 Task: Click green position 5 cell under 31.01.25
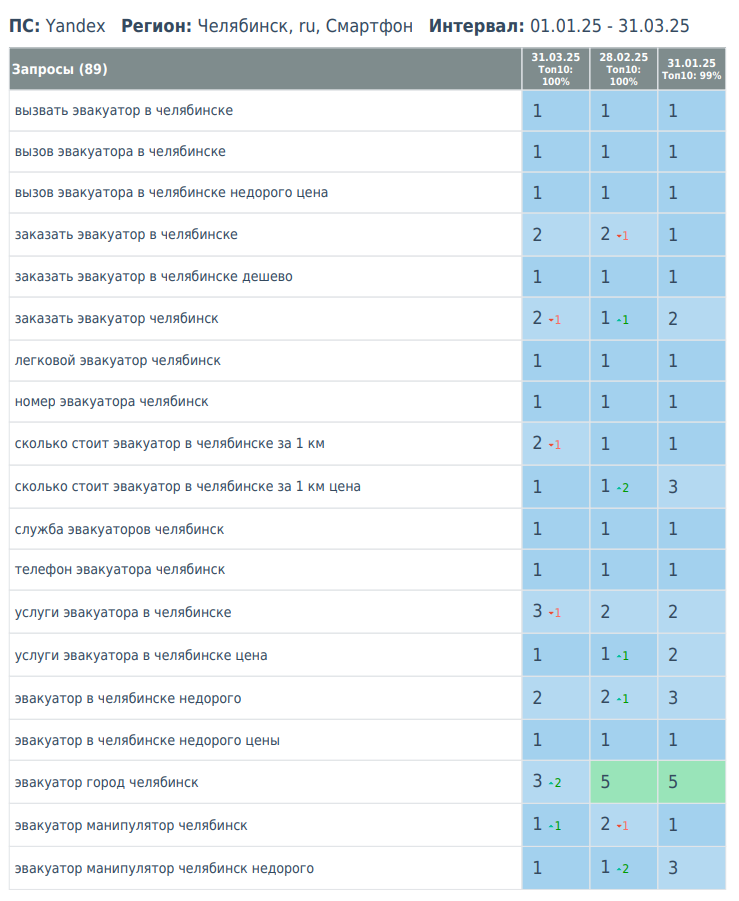pos(691,782)
